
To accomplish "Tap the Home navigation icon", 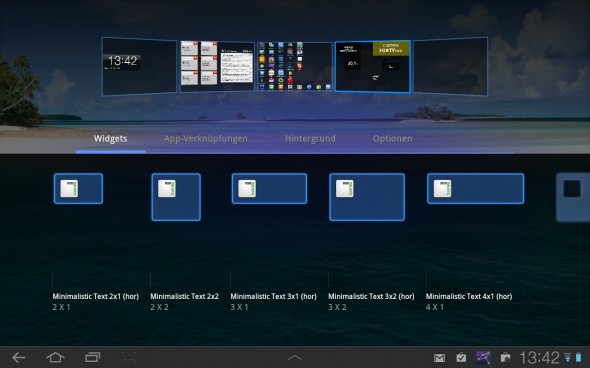I will [55, 357].
